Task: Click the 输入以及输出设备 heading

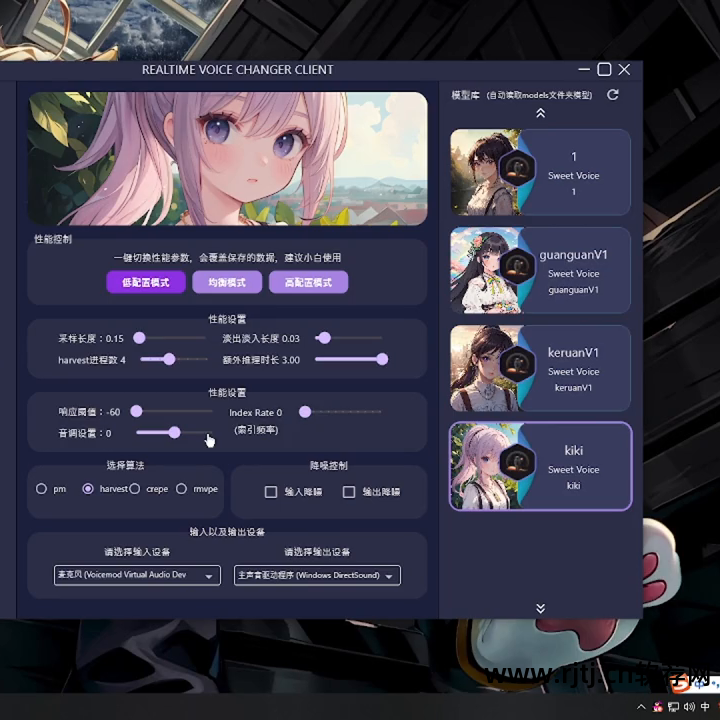Action: [227, 532]
